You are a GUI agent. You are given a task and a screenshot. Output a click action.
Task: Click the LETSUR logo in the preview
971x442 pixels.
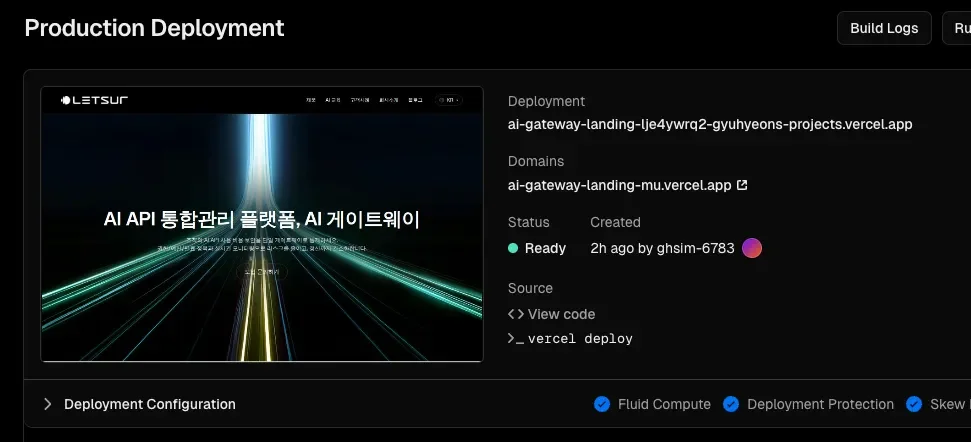94,100
